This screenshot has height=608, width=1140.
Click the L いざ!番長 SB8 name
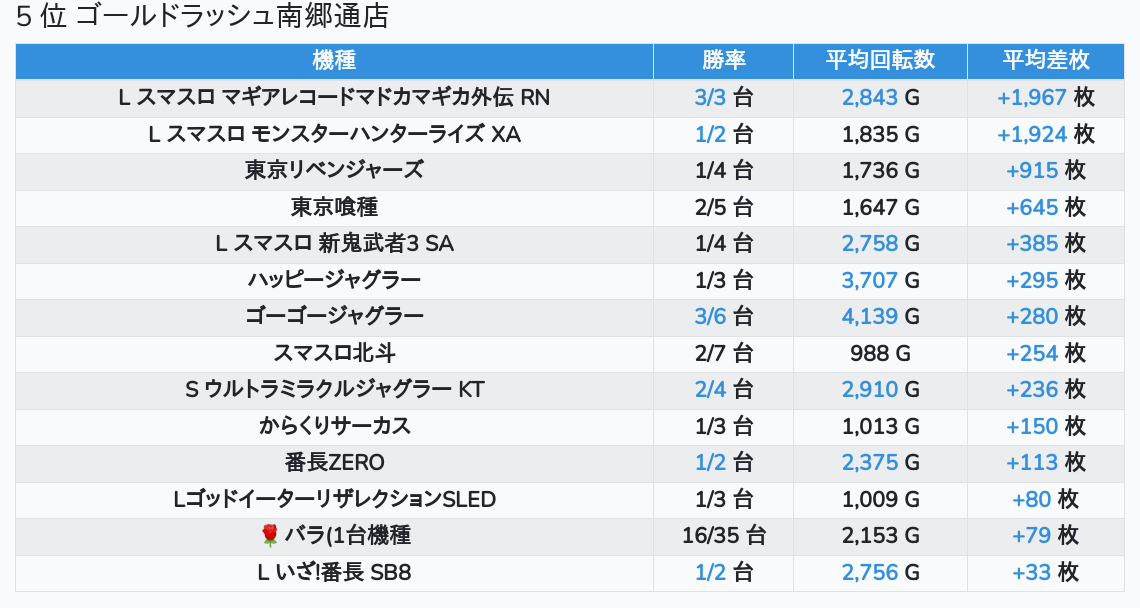pyautogui.click(x=334, y=572)
